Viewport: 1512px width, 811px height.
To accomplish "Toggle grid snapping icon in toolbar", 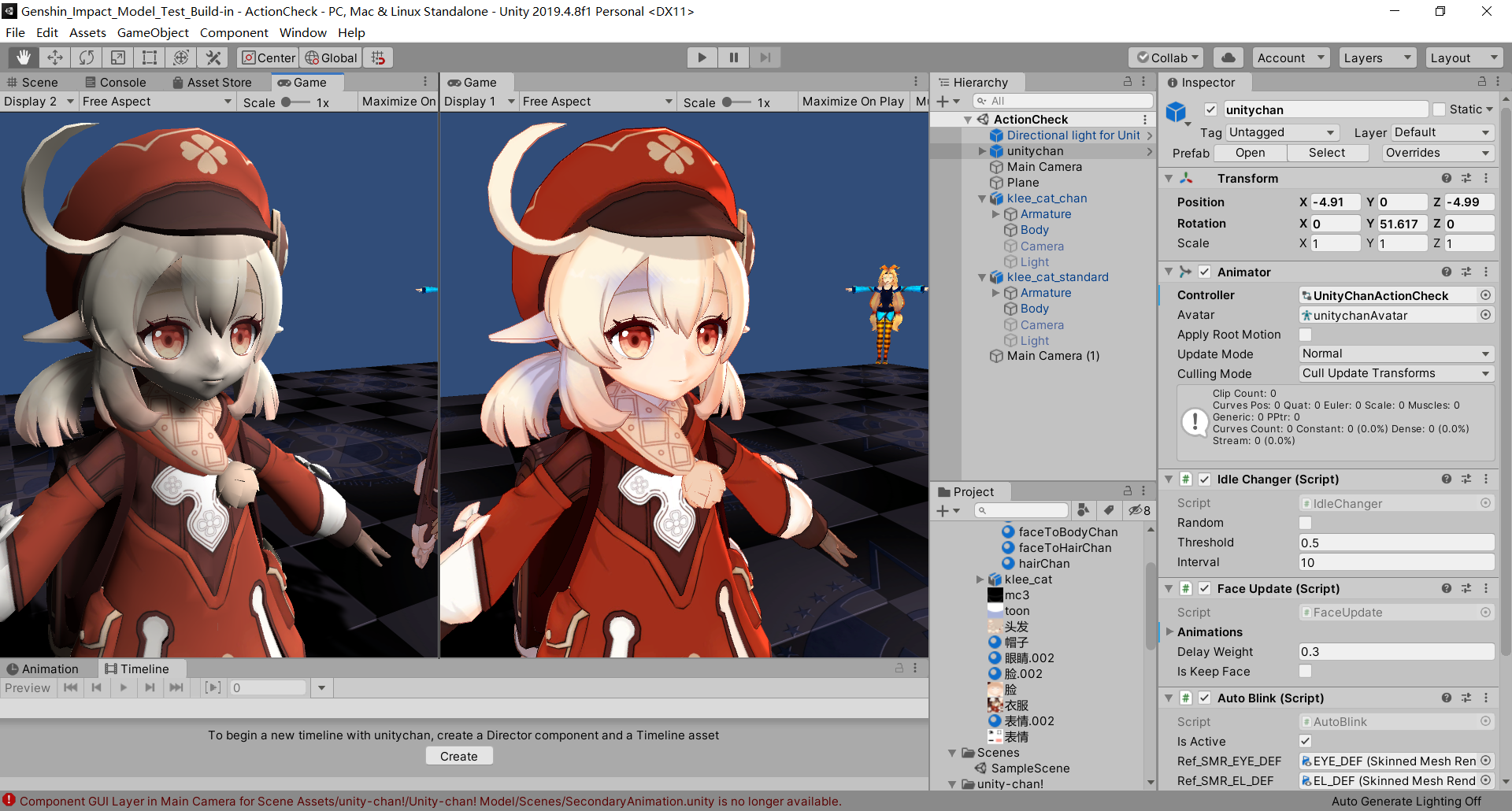I will click(x=378, y=57).
